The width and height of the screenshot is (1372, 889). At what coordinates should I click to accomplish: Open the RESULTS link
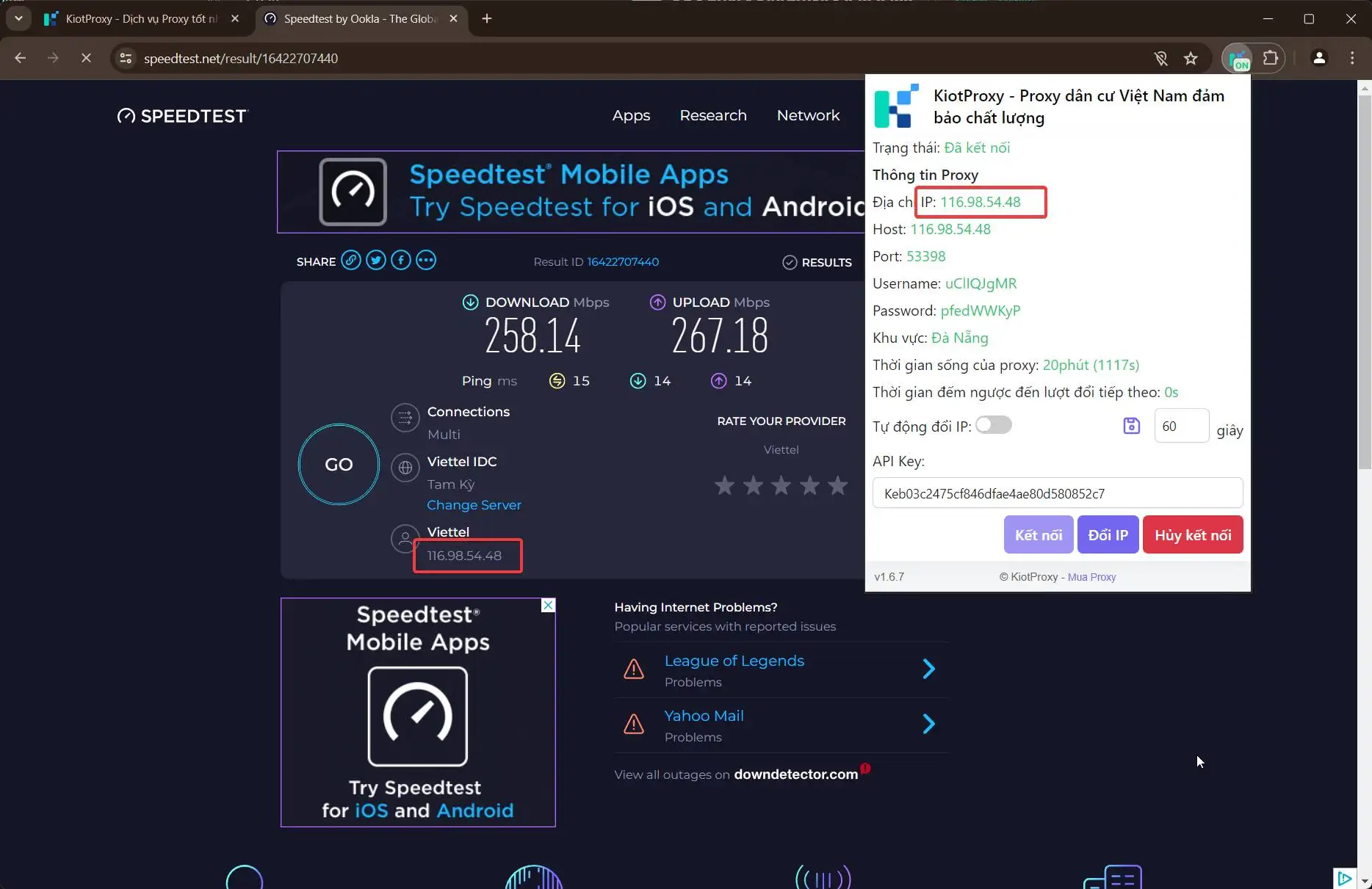(817, 262)
